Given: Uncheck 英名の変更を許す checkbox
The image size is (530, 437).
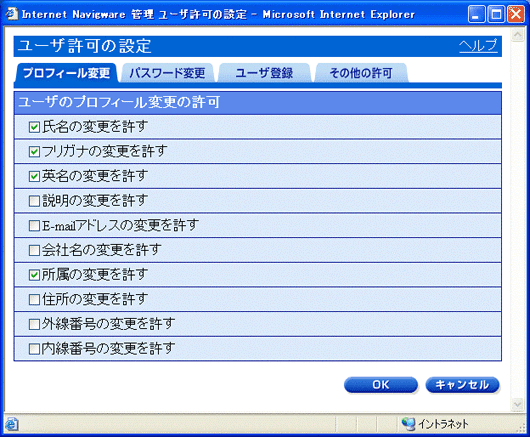Looking at the screenshot, I should pyautogui.click(x=34, y=176).
